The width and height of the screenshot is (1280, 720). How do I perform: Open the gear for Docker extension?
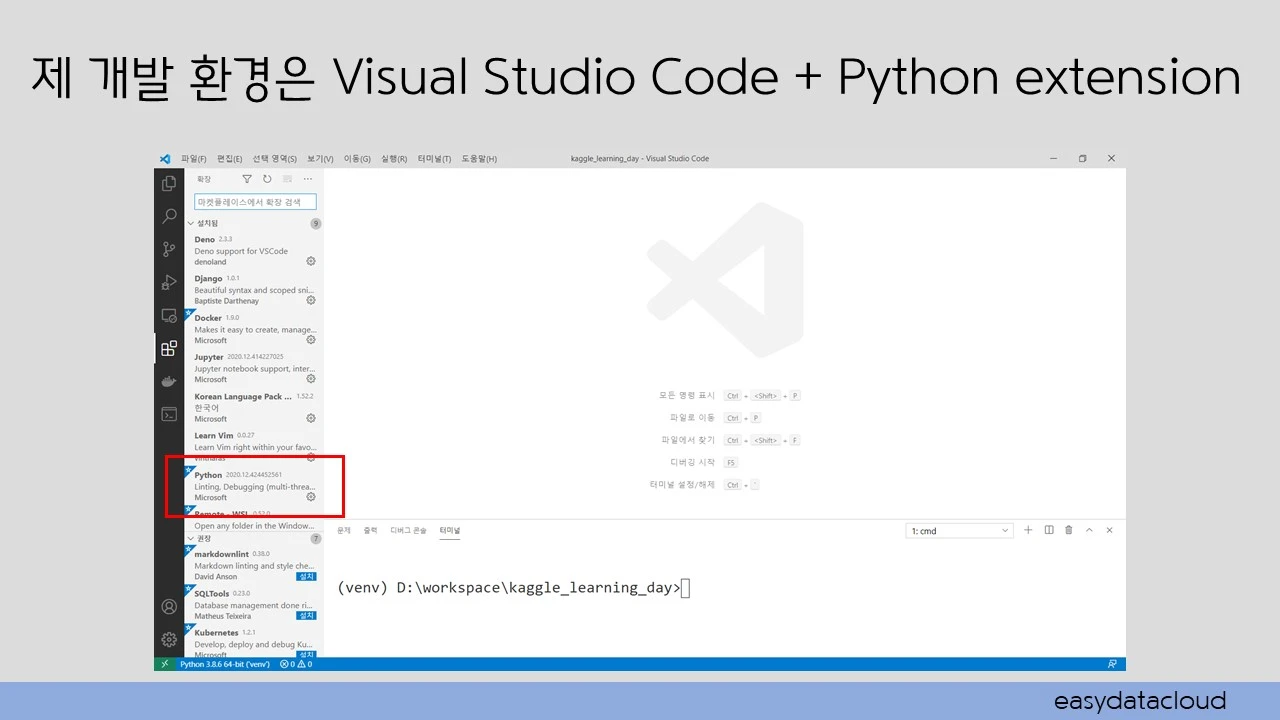click(311, 340)
